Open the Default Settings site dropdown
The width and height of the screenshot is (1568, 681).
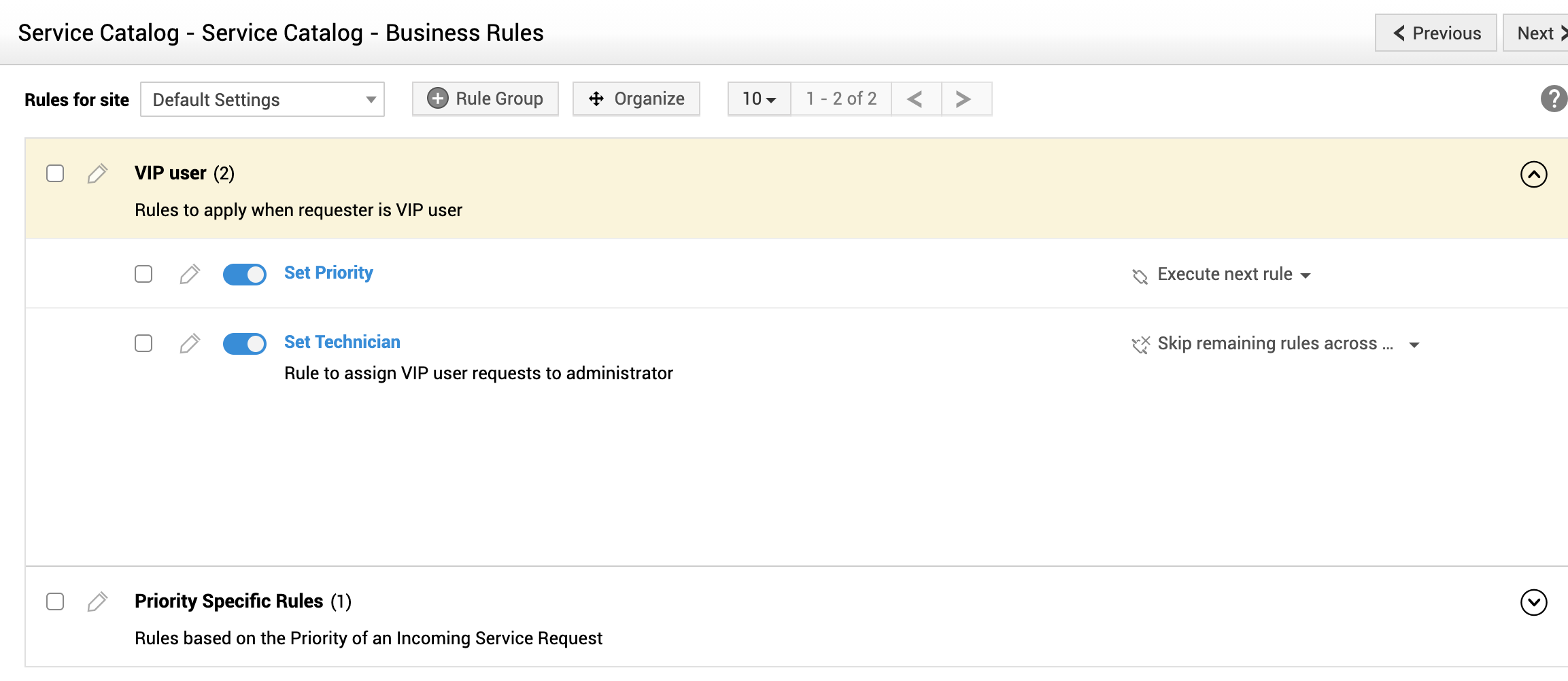click(262, 99)
